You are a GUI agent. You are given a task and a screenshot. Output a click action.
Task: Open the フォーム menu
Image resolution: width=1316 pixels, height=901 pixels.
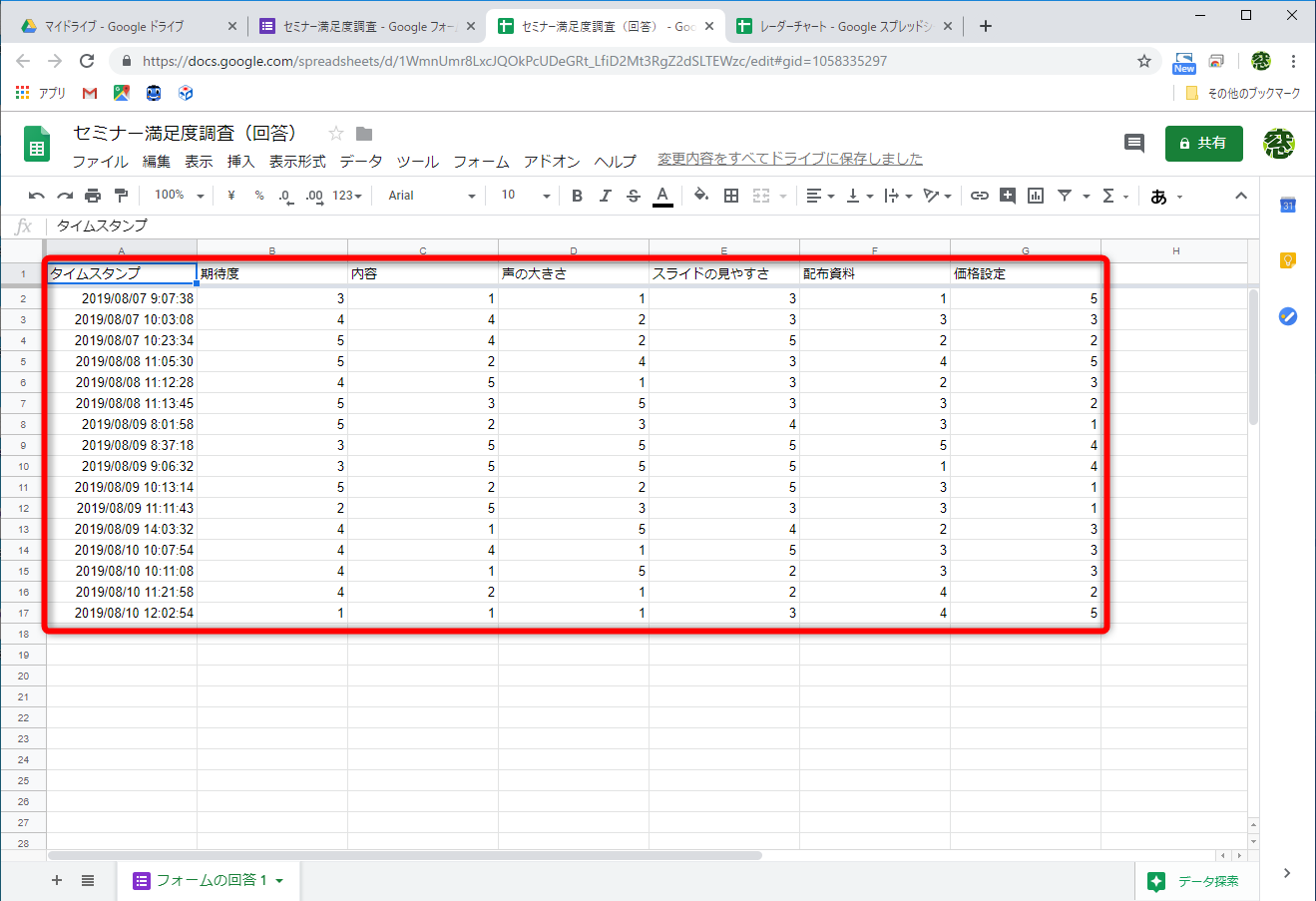pyautogui.click(x=482, y=162)
